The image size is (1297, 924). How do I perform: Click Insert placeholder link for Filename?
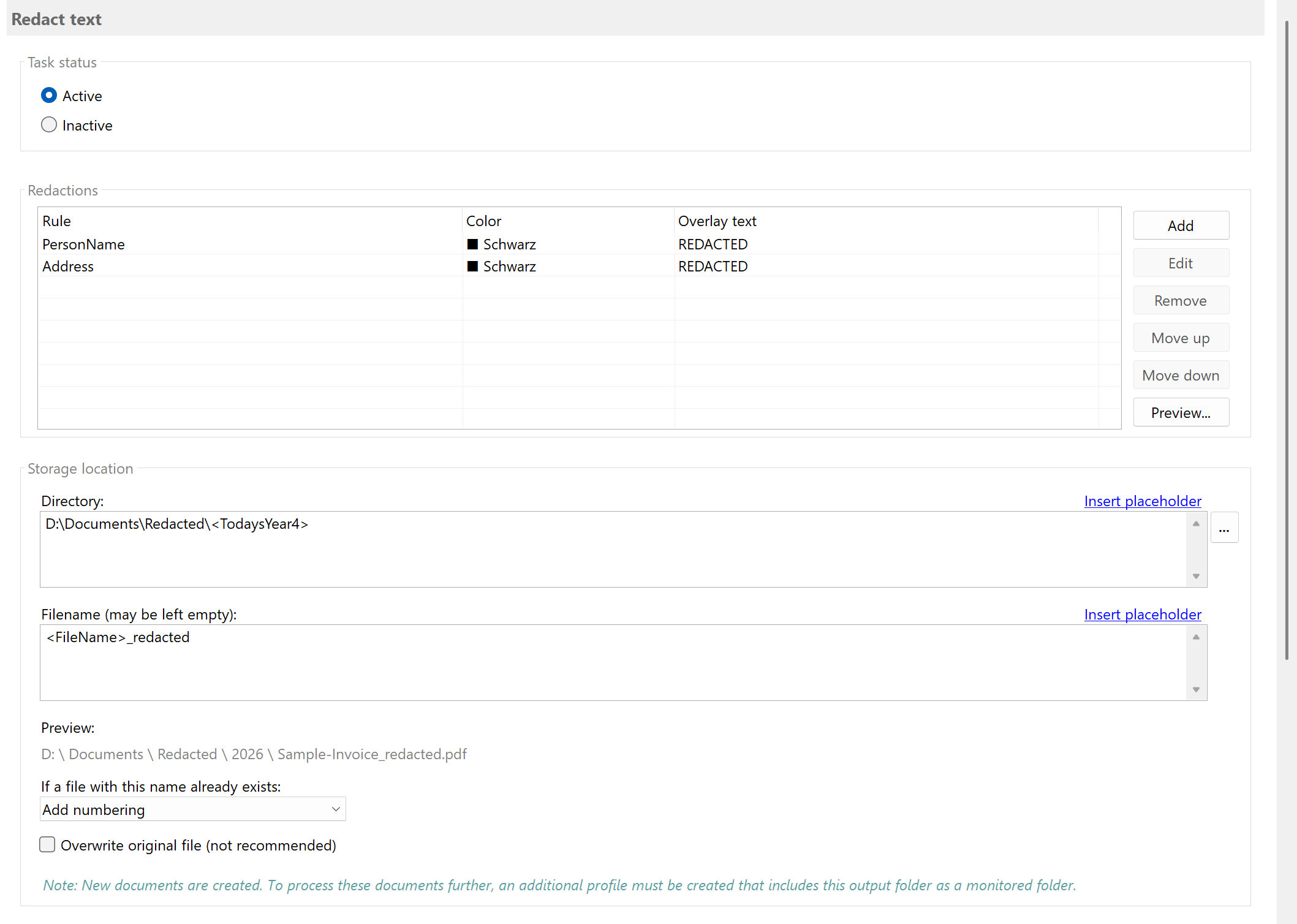[x=1142, y=614]
